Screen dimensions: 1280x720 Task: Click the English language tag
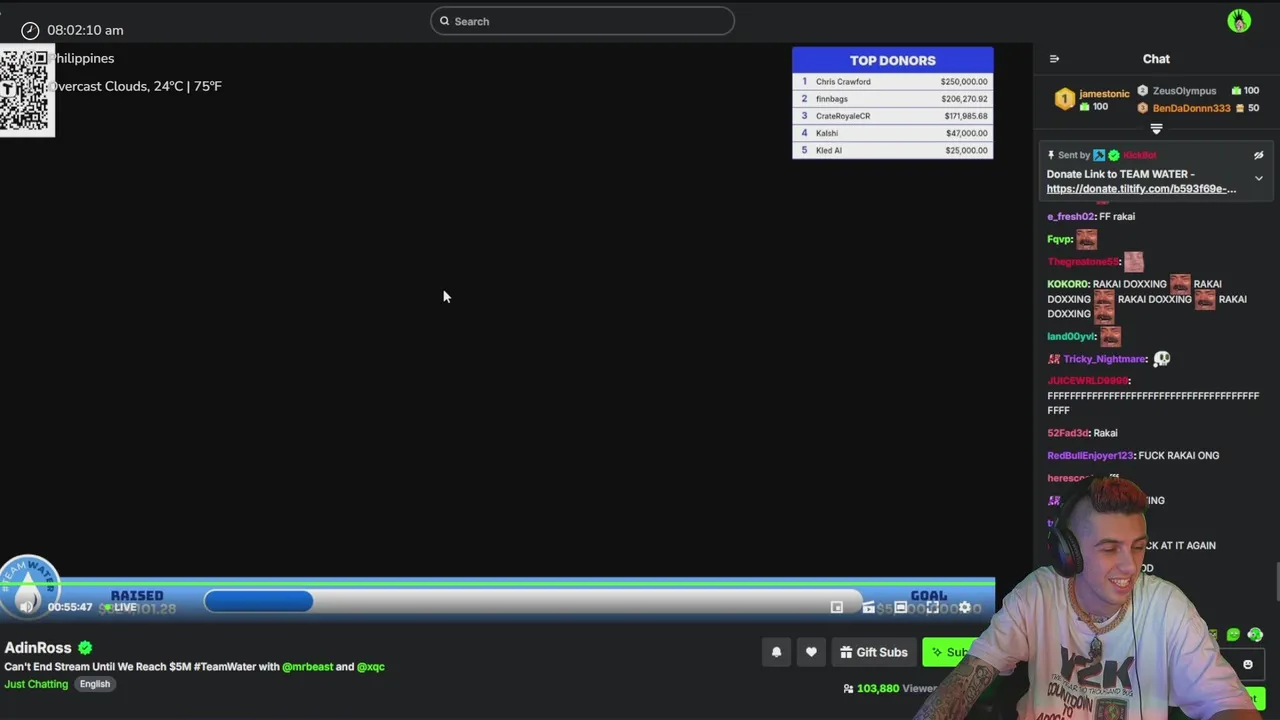coord(95,684)
